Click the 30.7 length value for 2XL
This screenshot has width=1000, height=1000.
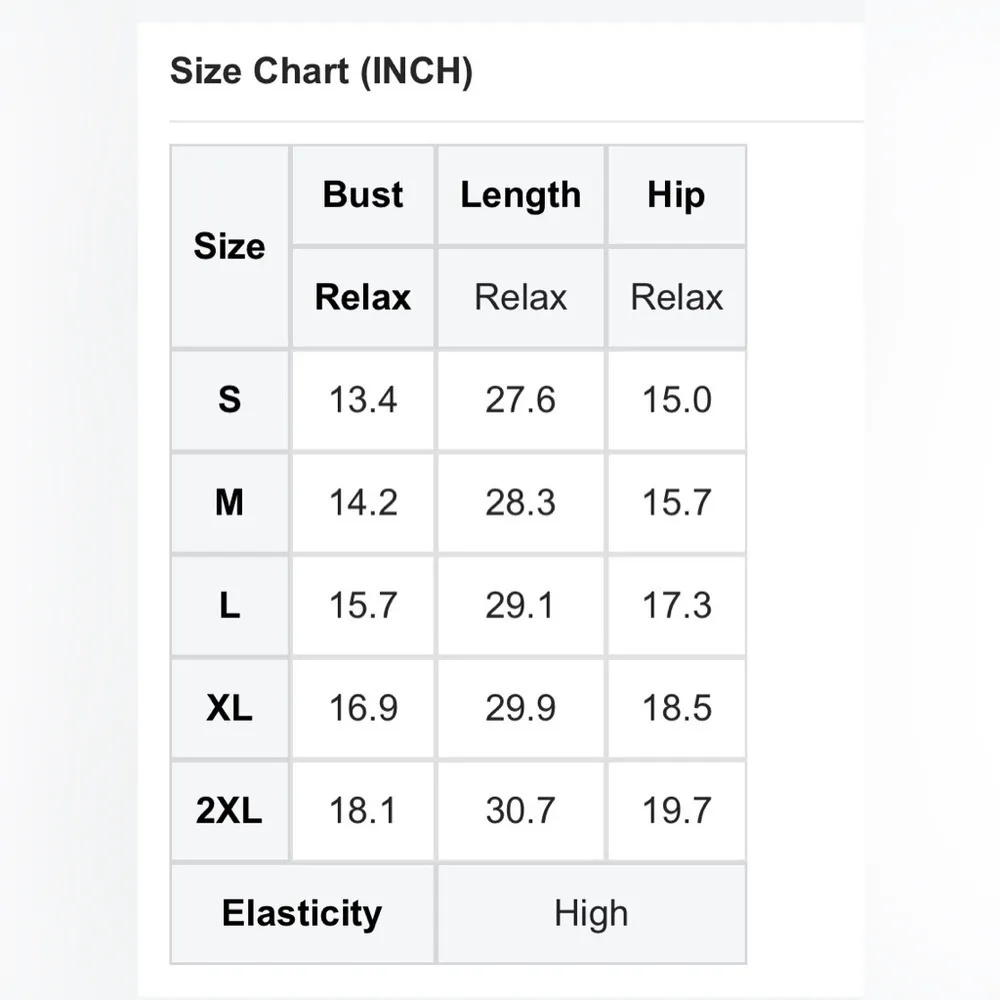point(520,811)
